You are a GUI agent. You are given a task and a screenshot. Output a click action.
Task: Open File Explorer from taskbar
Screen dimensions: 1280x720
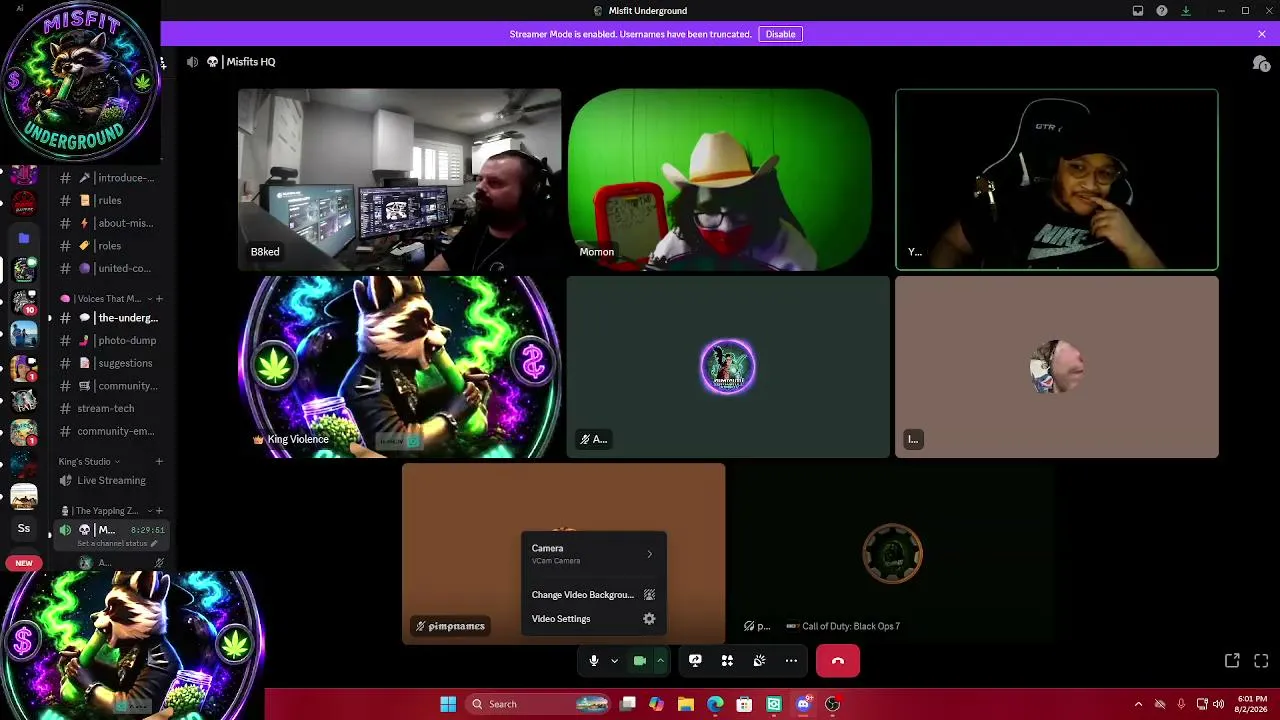coord(686,704)
